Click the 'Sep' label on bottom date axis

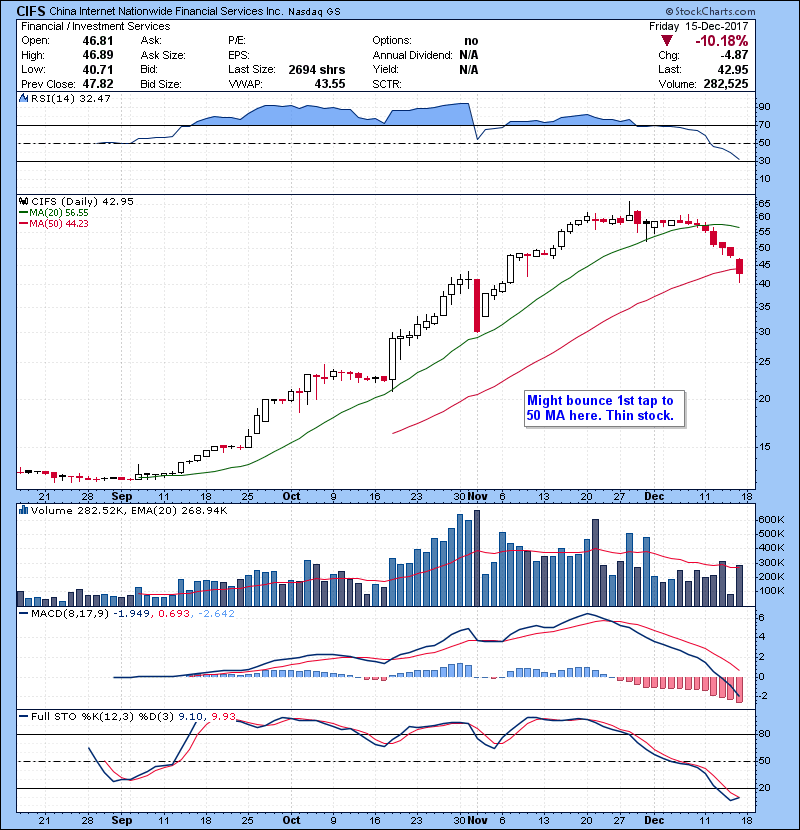[122, 820]
